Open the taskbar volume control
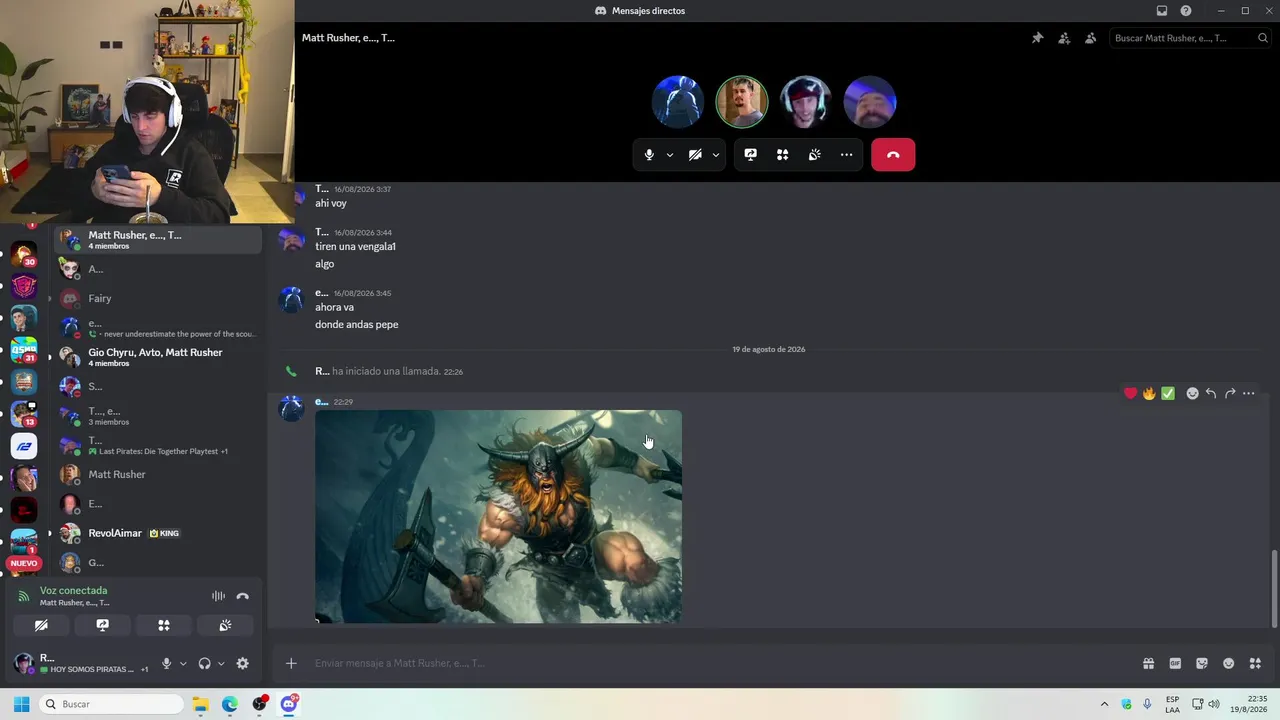This screenshot has height=720, width=1280. coord(1214,704)
